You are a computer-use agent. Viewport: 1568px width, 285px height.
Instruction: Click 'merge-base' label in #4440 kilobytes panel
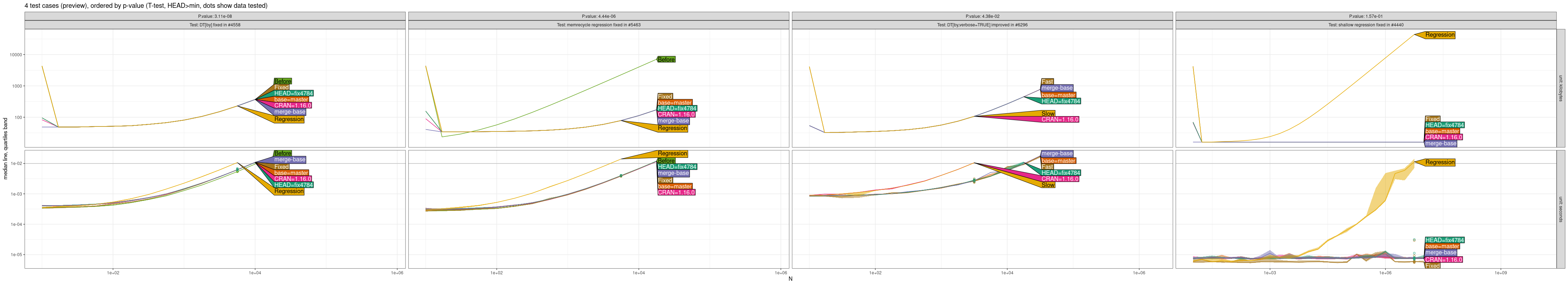(x=1441, y=144)
